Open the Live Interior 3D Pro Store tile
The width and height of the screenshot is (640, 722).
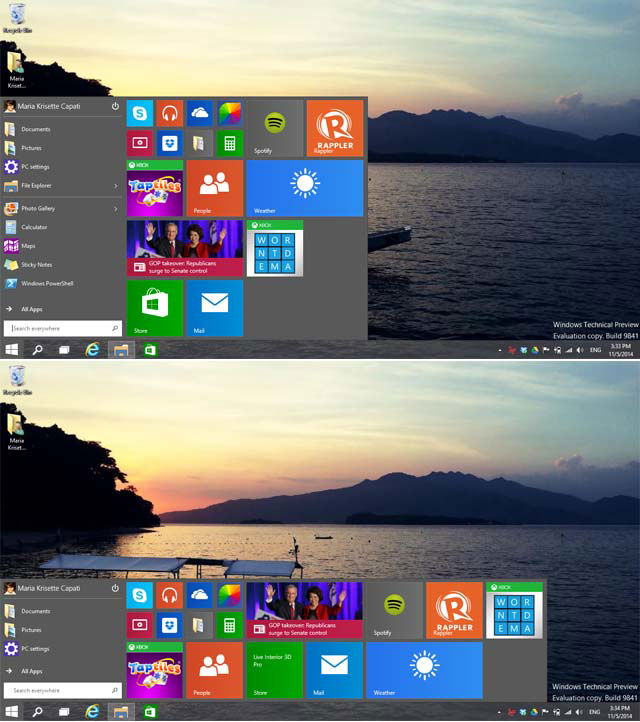pyautogui.click(x=274, y=670)
